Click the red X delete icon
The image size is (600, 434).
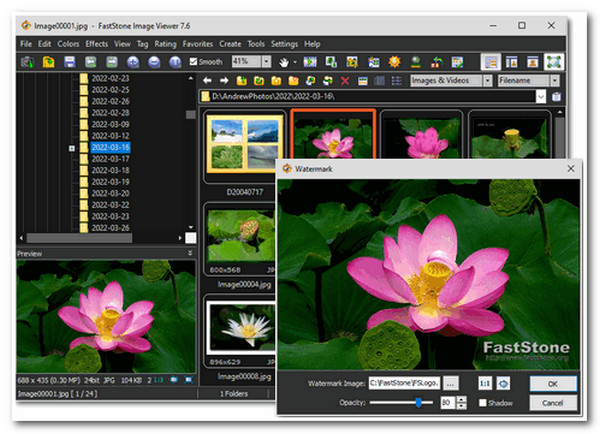(346, 80)
